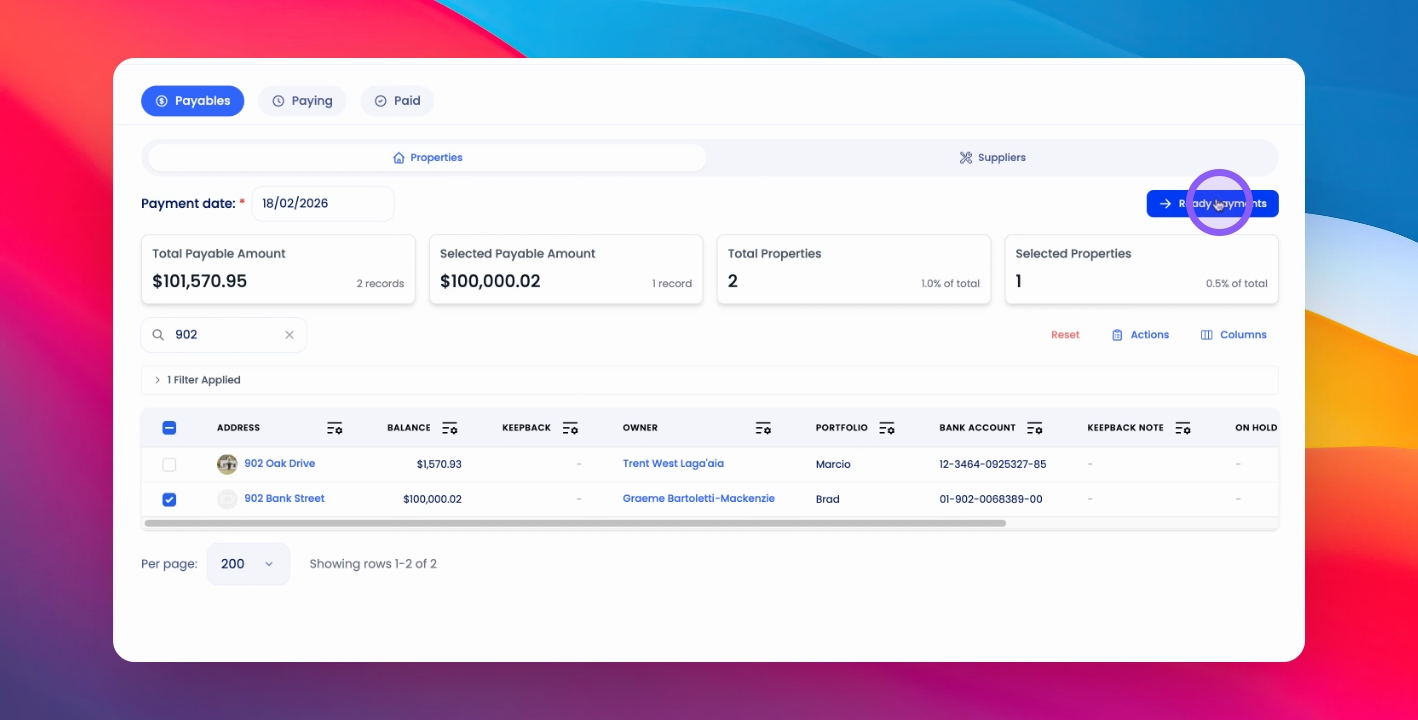Click the Actions clipboard icon

pyautogui.click(x=1117, y=335)
